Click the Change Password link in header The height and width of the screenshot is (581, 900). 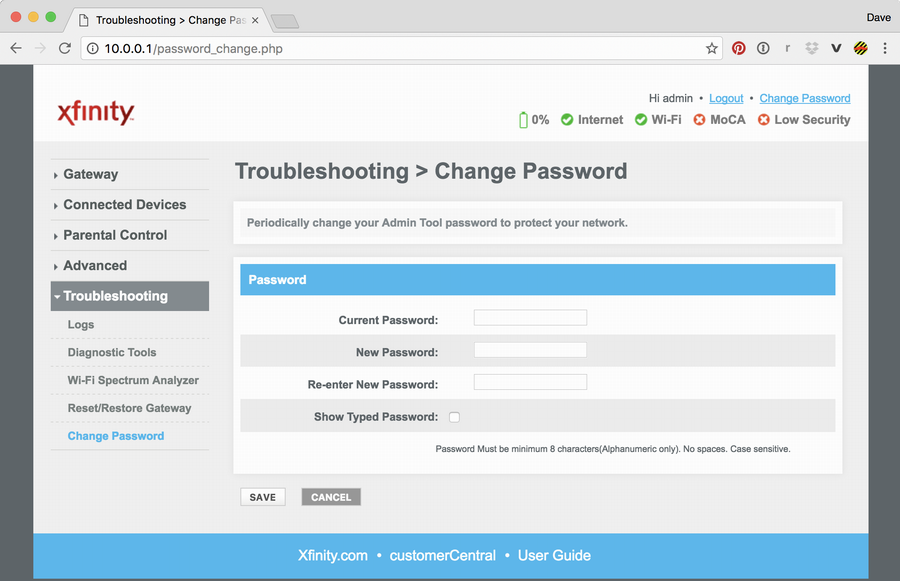pos(805,98)
